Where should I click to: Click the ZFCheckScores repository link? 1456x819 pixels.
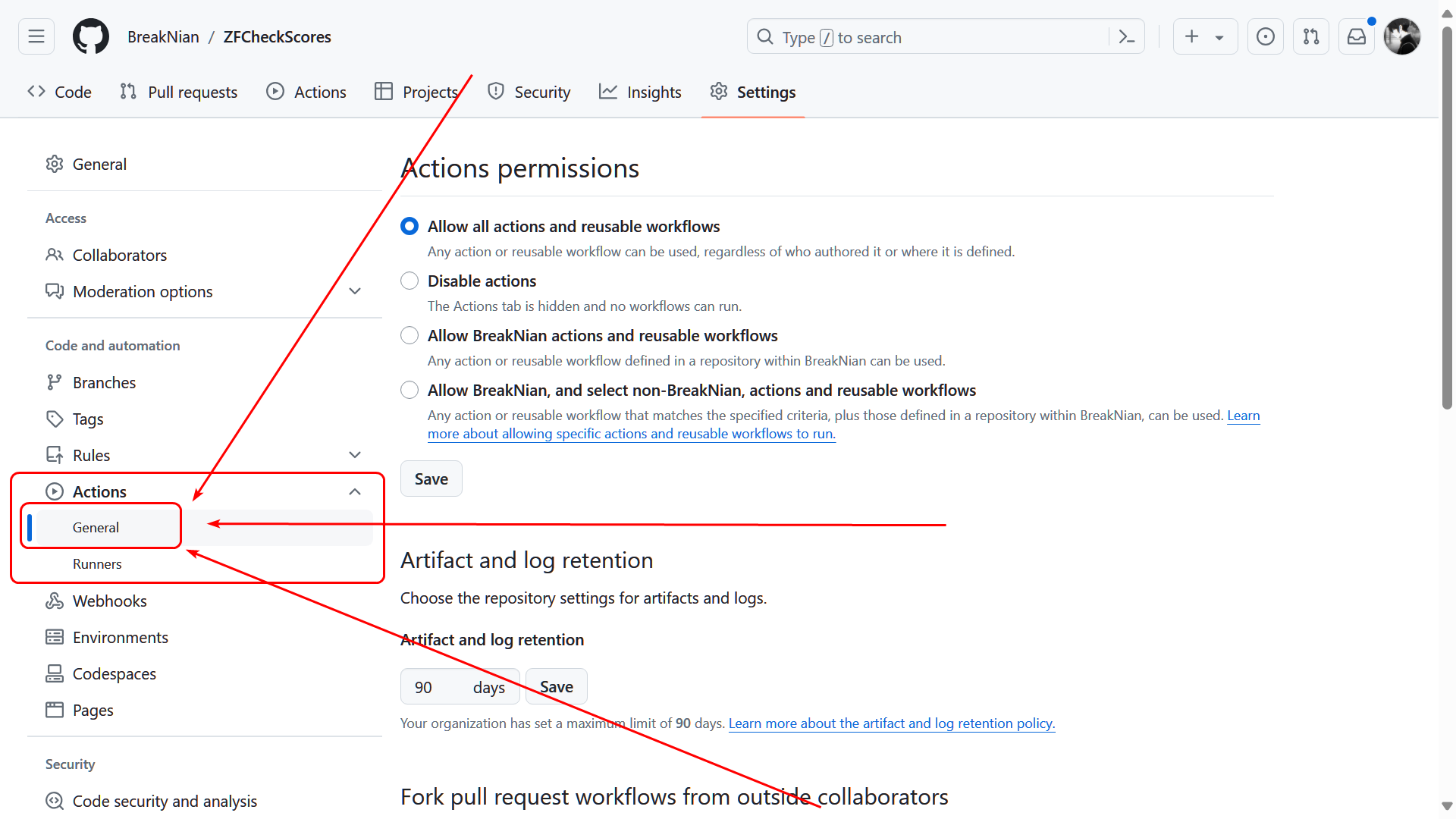click(278, 36)
